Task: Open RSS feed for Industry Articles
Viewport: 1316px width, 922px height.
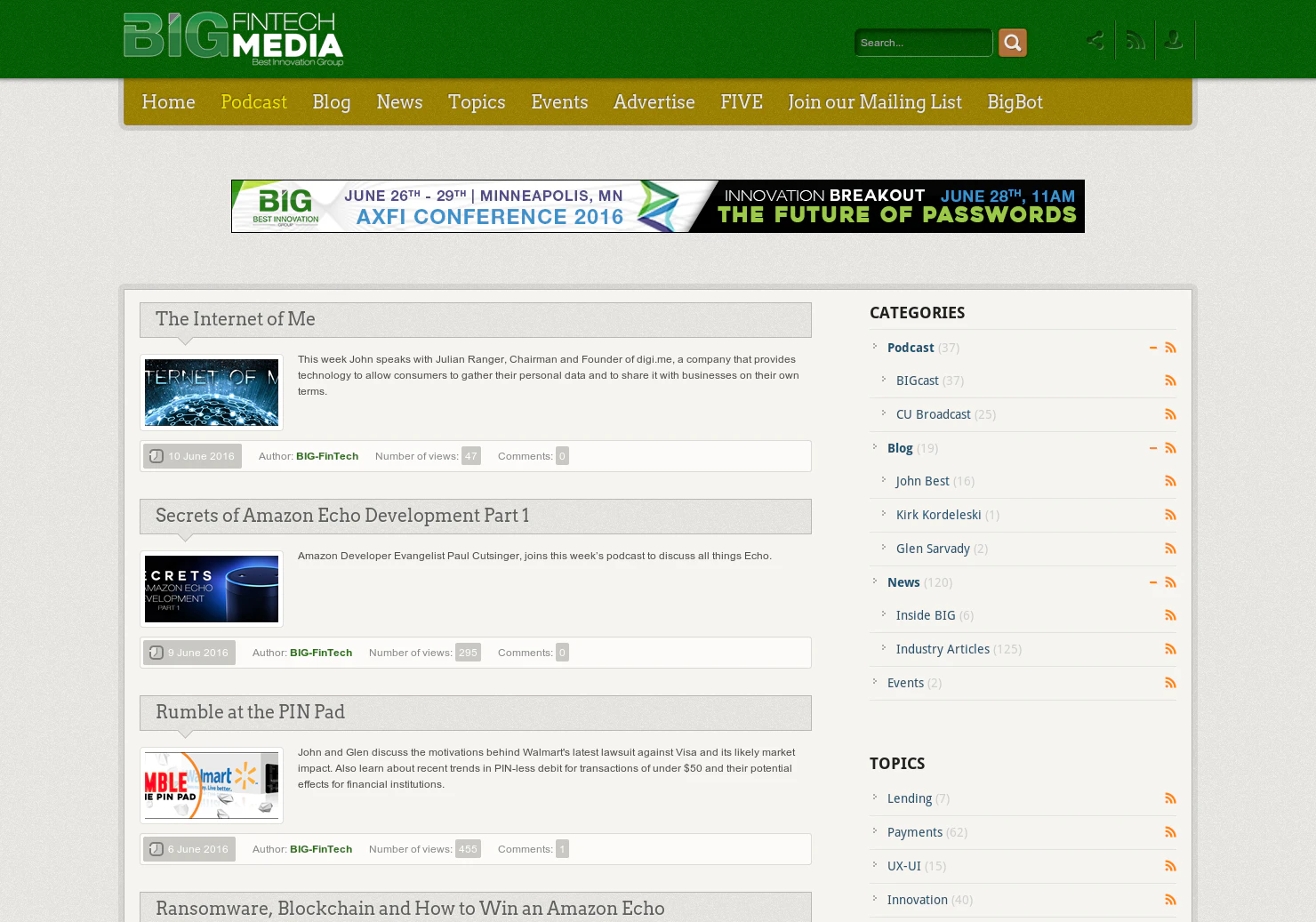Action: [1170, 649]
